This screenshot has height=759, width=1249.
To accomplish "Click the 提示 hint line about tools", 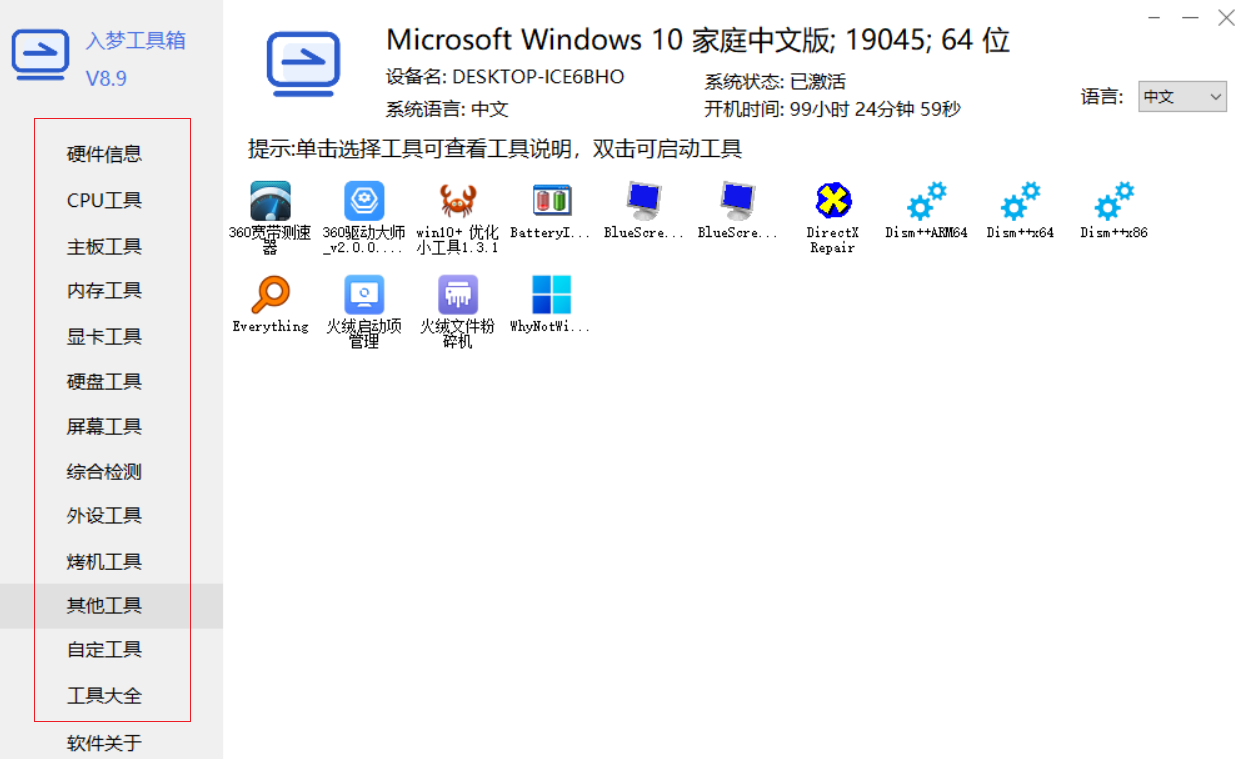I will 495,150.
